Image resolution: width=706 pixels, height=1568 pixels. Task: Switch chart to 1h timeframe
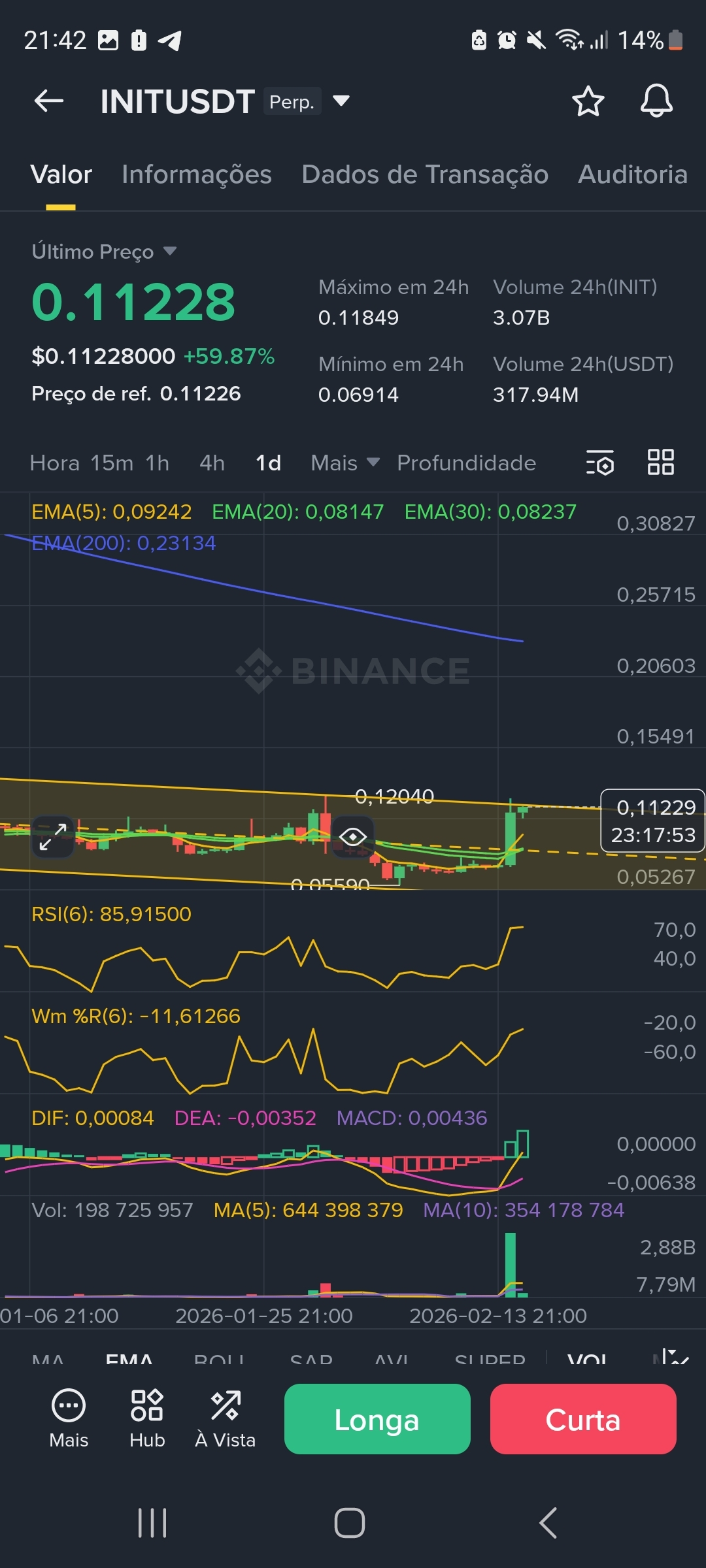point(157,463)
